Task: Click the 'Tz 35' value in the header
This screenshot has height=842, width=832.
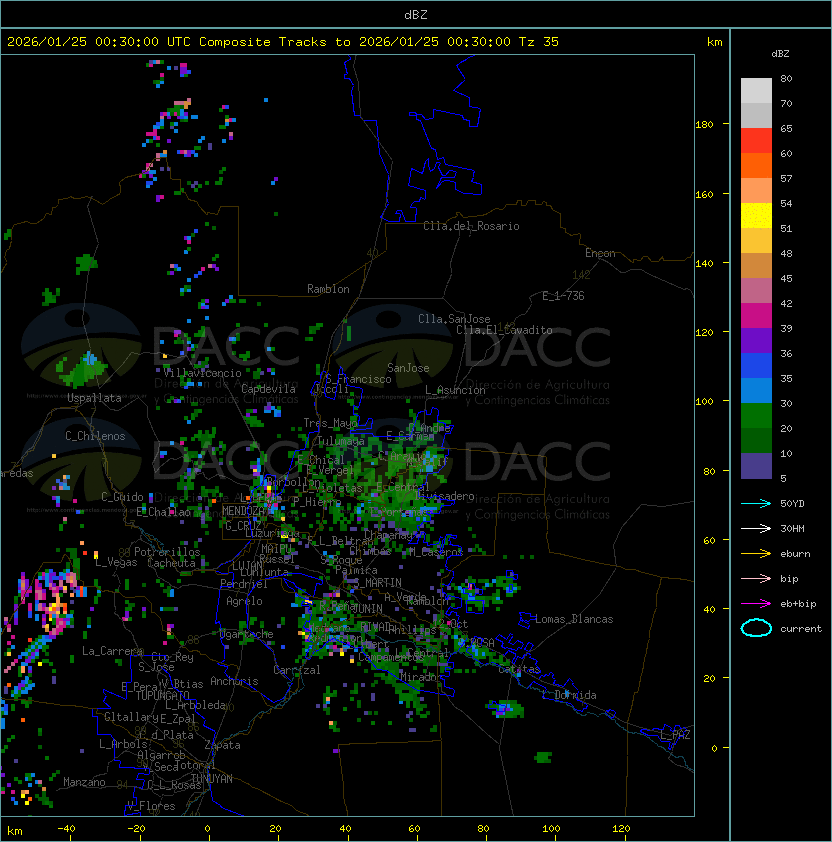Action: [539, 42]
